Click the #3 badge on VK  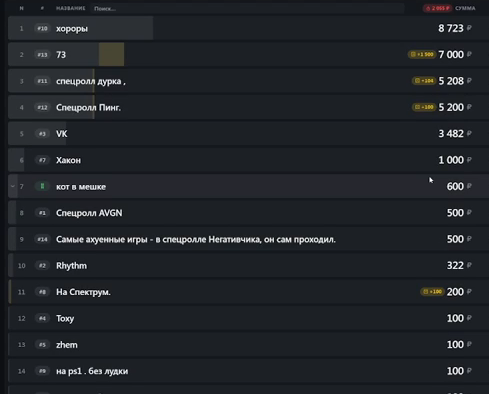(x=42, y=134)
